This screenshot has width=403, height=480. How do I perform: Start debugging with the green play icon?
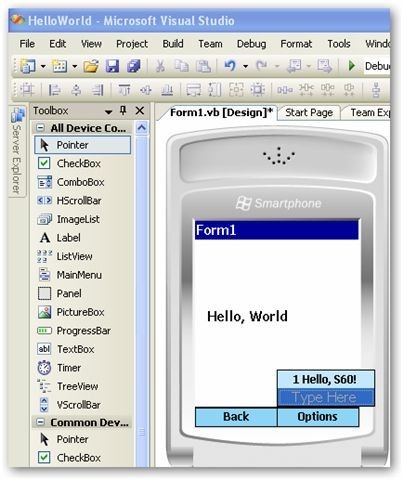[351, 66]
